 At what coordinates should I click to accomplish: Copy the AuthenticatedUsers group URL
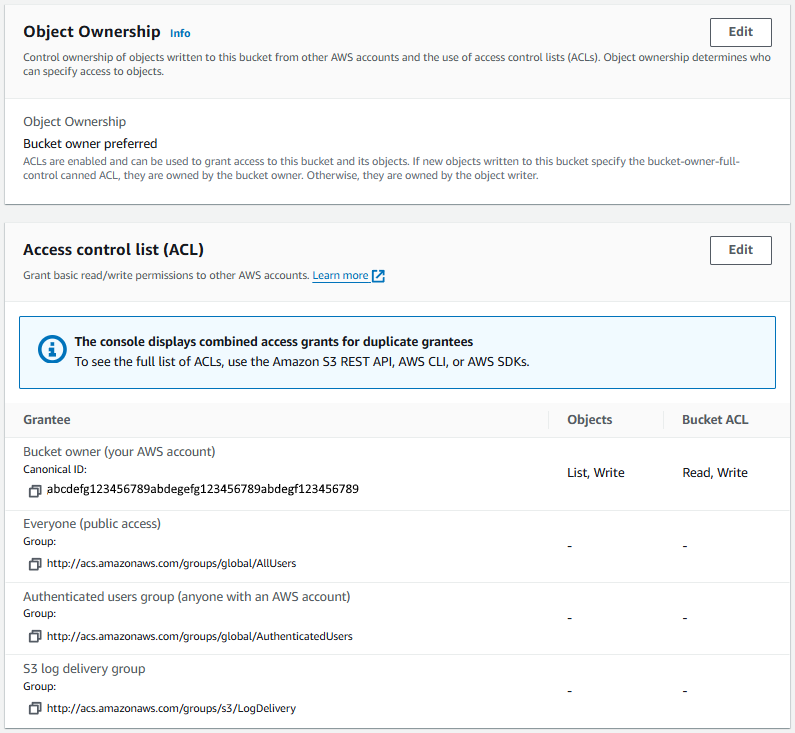tap(35, 636)
